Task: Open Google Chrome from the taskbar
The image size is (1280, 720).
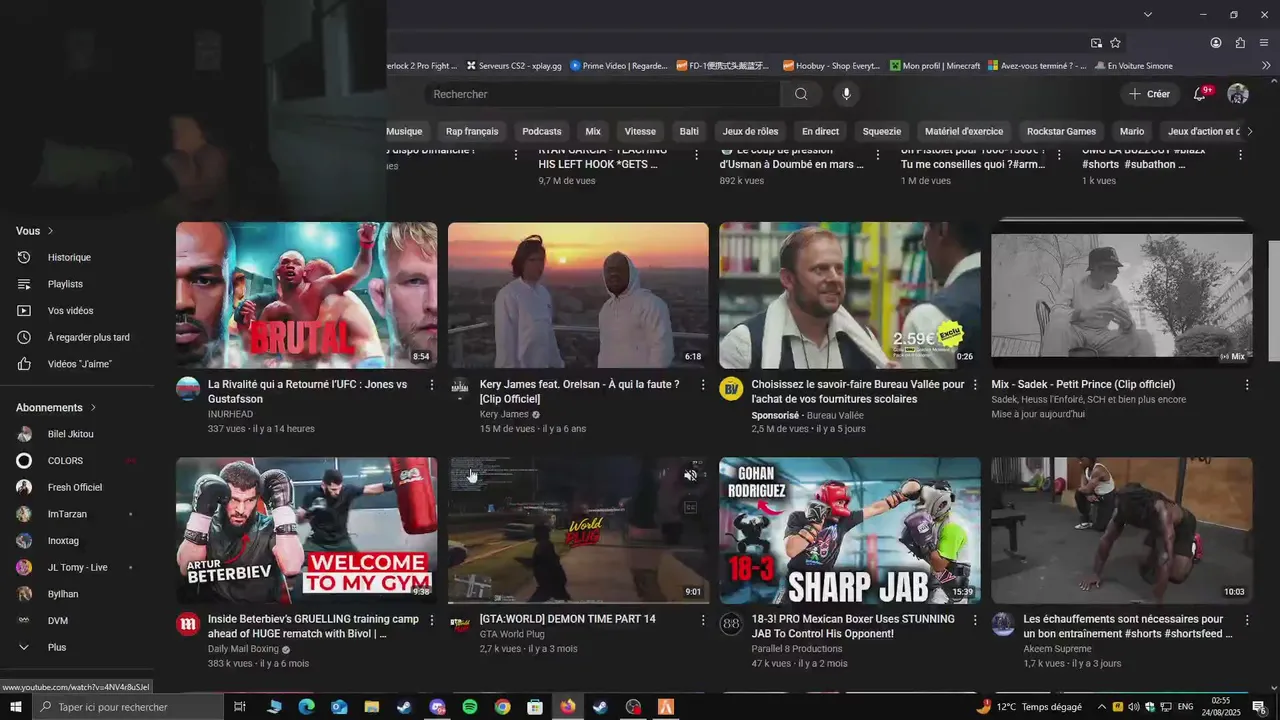Action: tap(502, 707)
